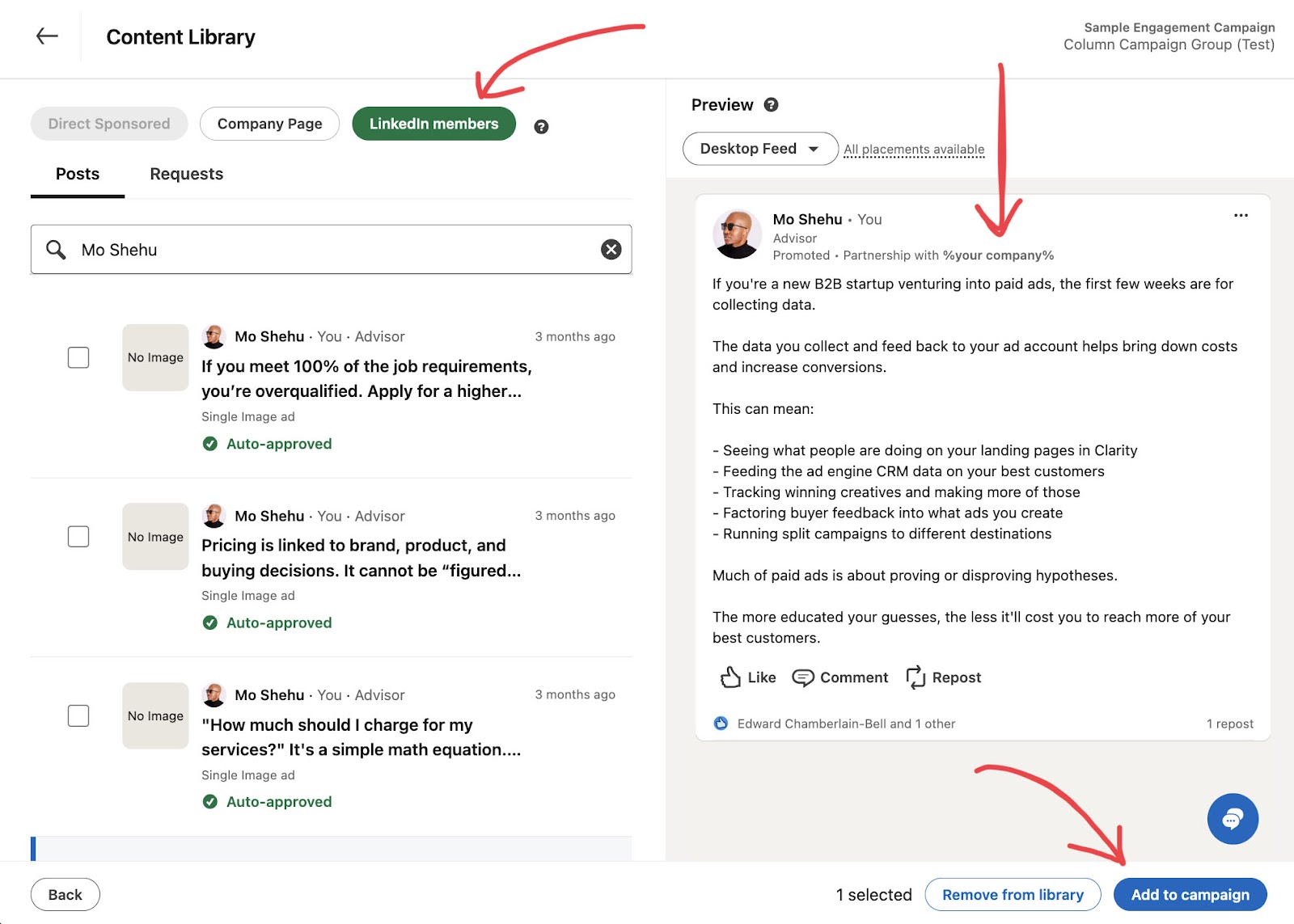Open the Desktop Feed placement dropdown
Screen dimensions: 1294x924
click(759, 149)
